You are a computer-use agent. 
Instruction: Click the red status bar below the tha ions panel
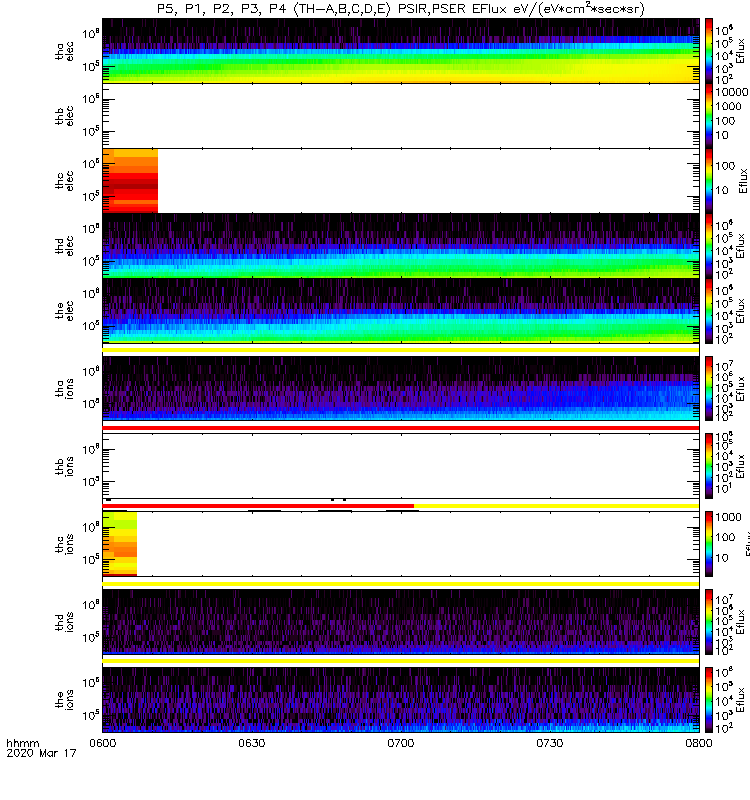click(x=401, y=428)
